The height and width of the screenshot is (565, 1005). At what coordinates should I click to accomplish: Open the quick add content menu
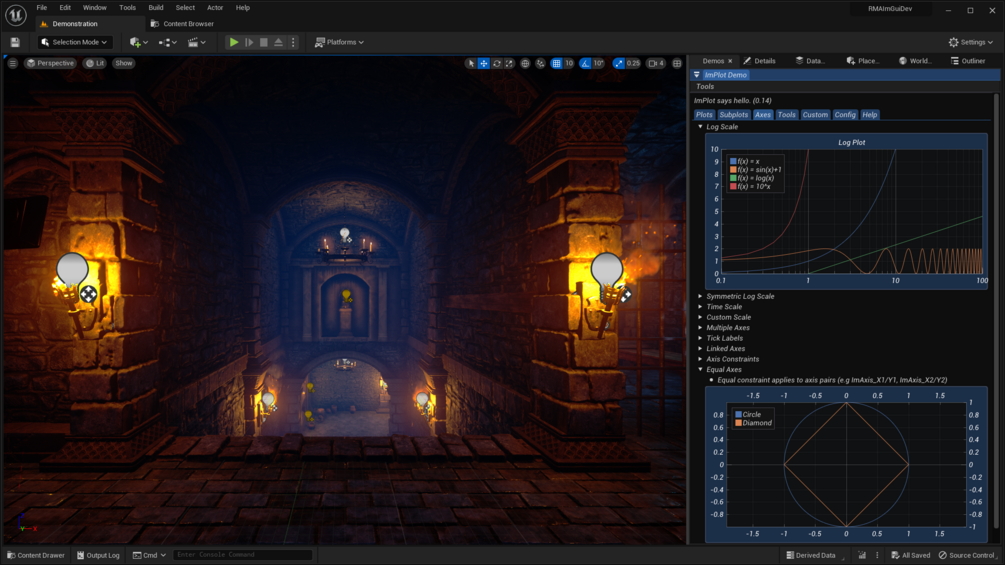click(138, 42)
